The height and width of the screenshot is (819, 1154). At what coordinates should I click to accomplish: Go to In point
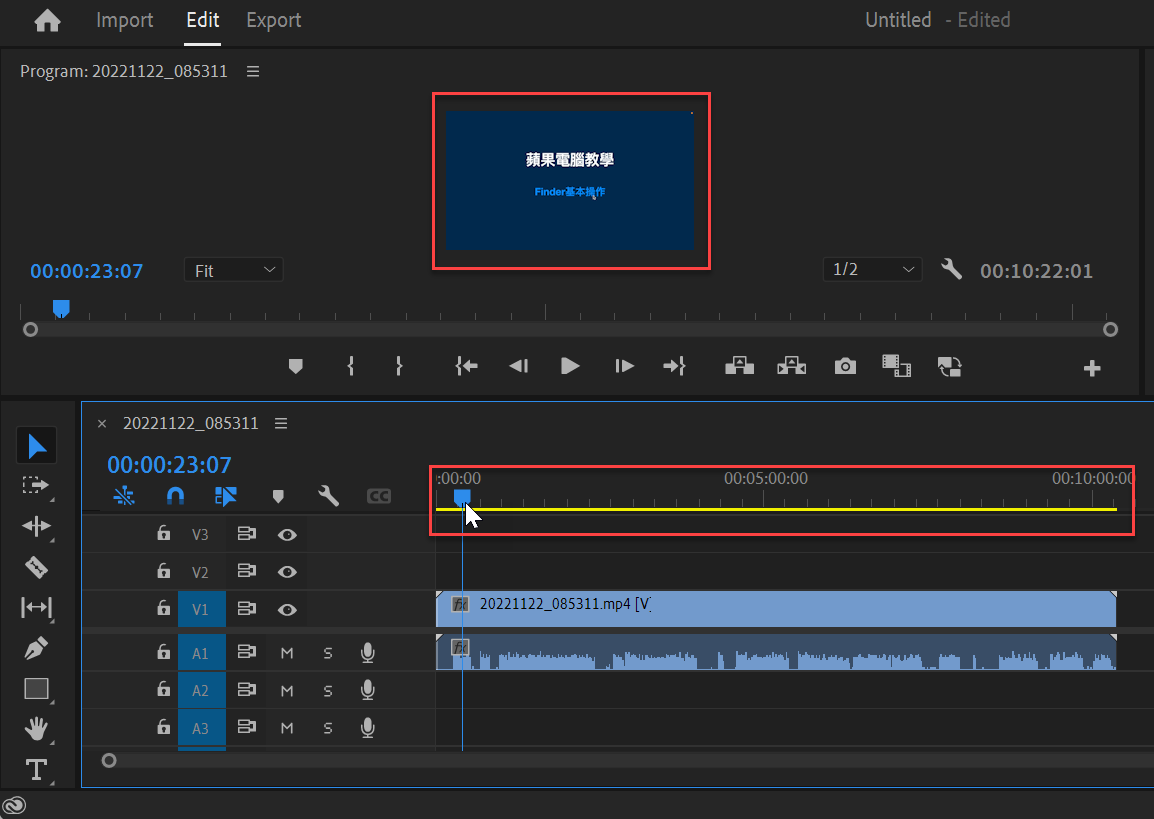tap(466, 366)
